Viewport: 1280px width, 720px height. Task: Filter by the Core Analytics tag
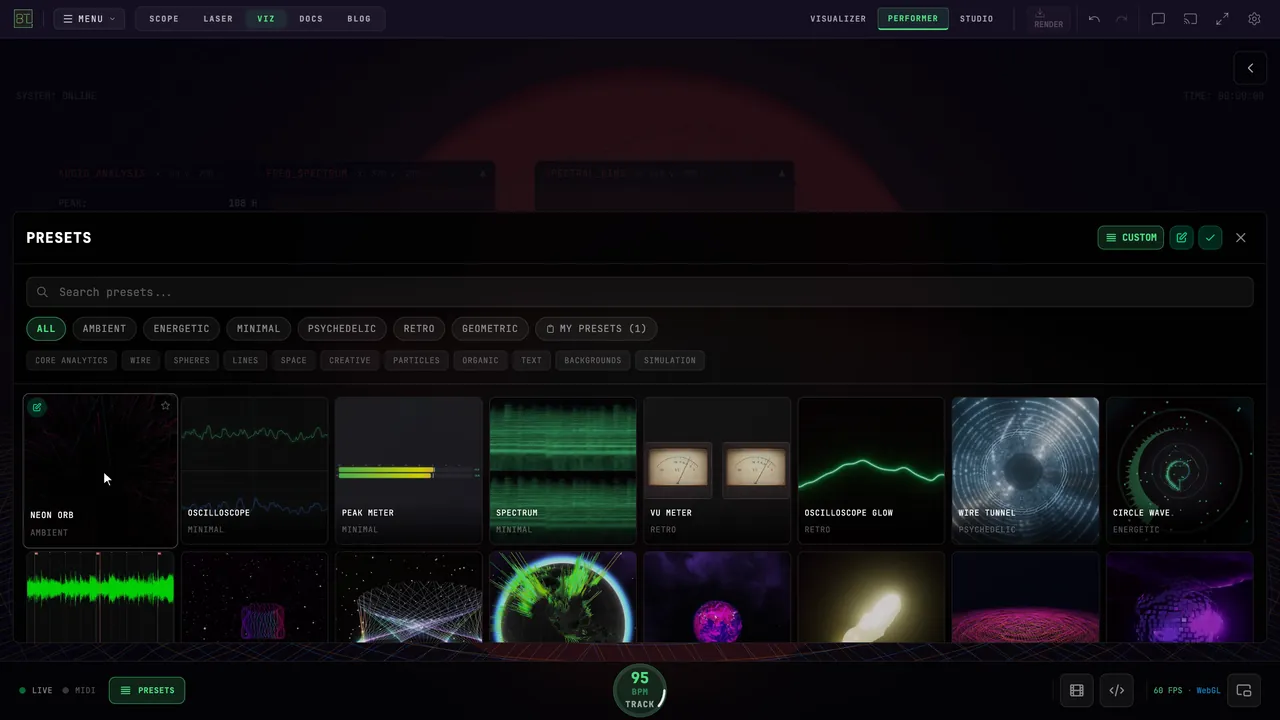[71, 360]
